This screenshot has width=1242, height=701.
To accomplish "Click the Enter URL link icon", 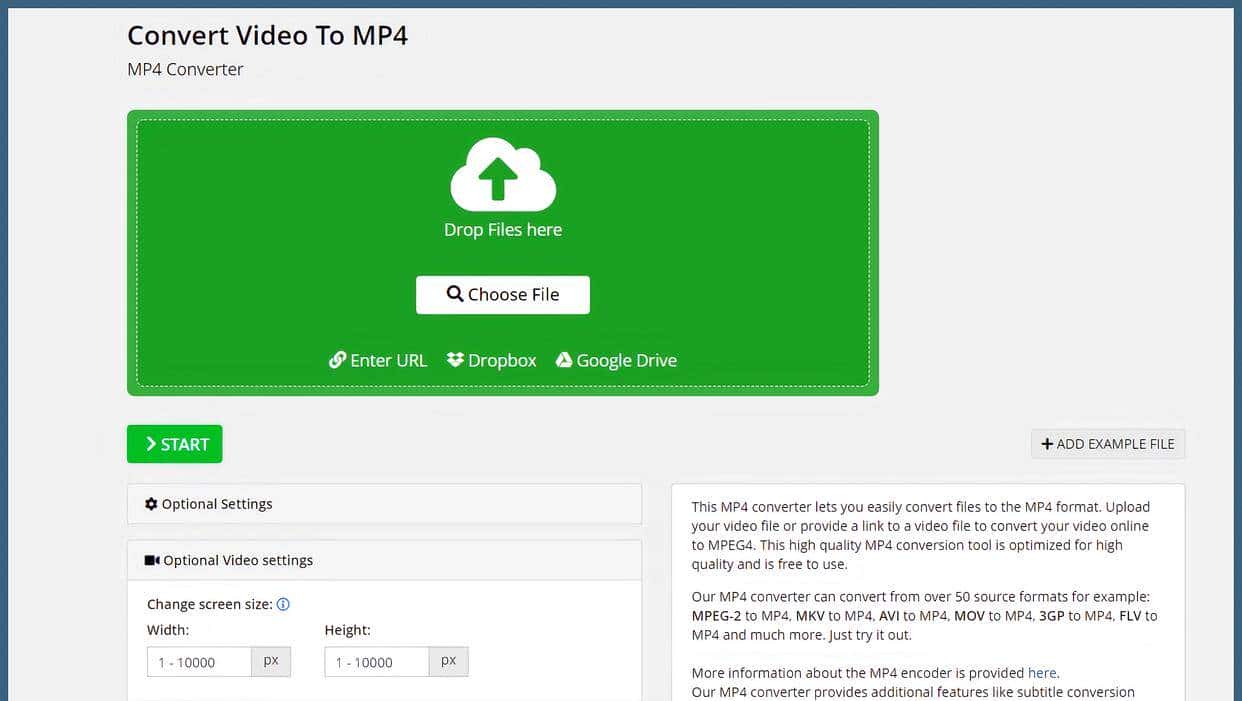I will 339,359.
